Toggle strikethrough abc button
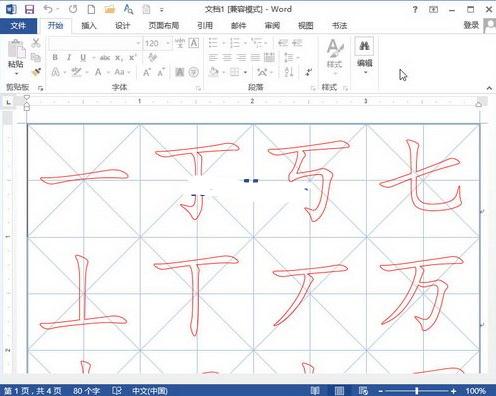The image size is (496, 396). [105, 58]
